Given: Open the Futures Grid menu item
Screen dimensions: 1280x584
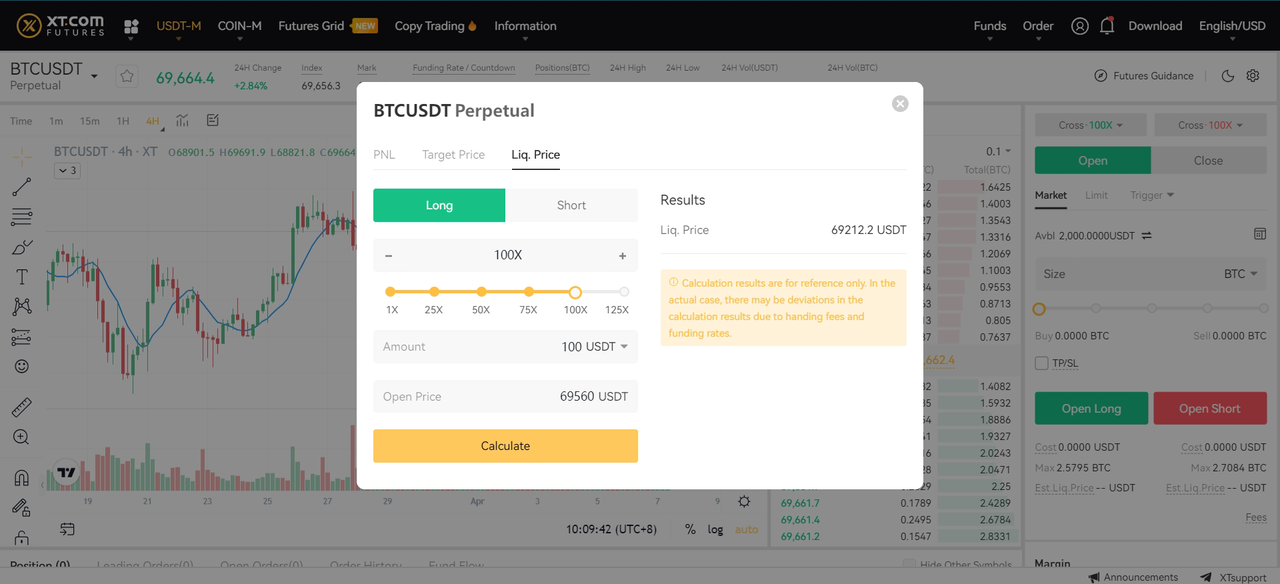Looking at the screenshot, I should 328,26.
